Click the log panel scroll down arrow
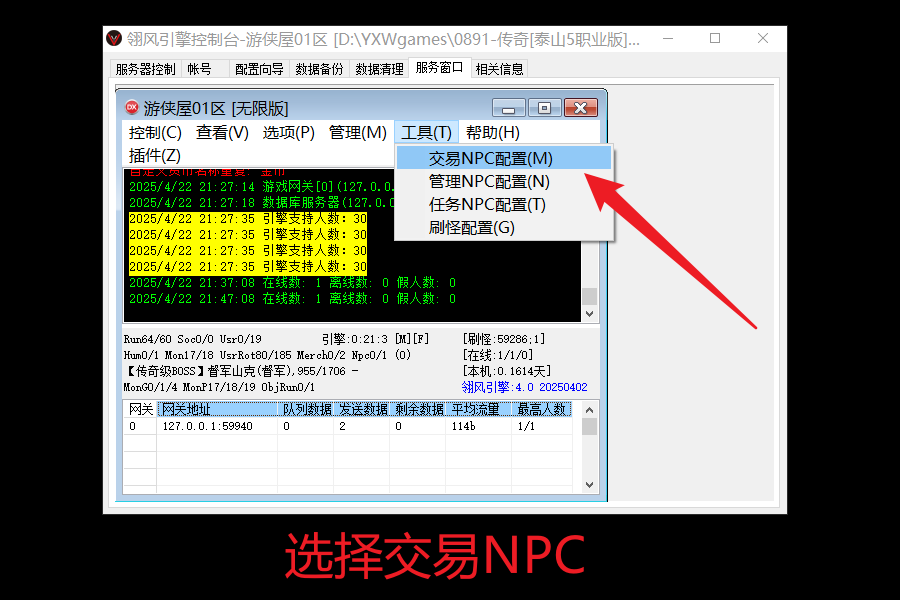Viewport: 900px width, 600px height. click(x=589, y=313)
